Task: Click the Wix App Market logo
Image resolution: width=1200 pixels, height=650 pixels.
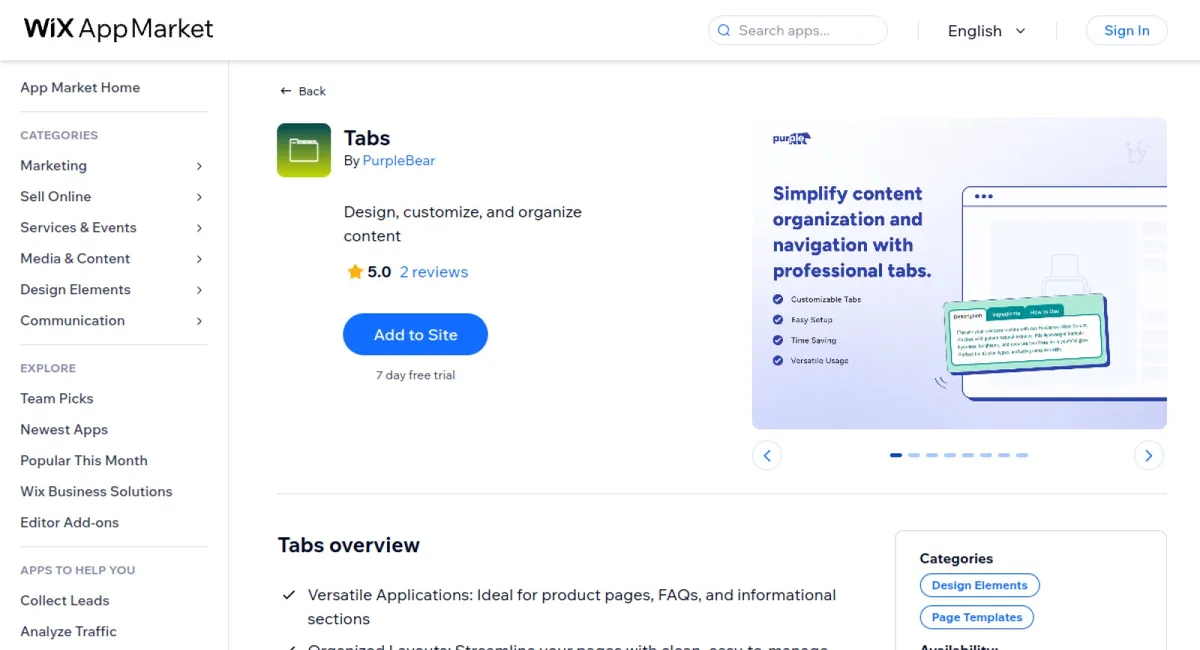Action: [x=119, y=29]
